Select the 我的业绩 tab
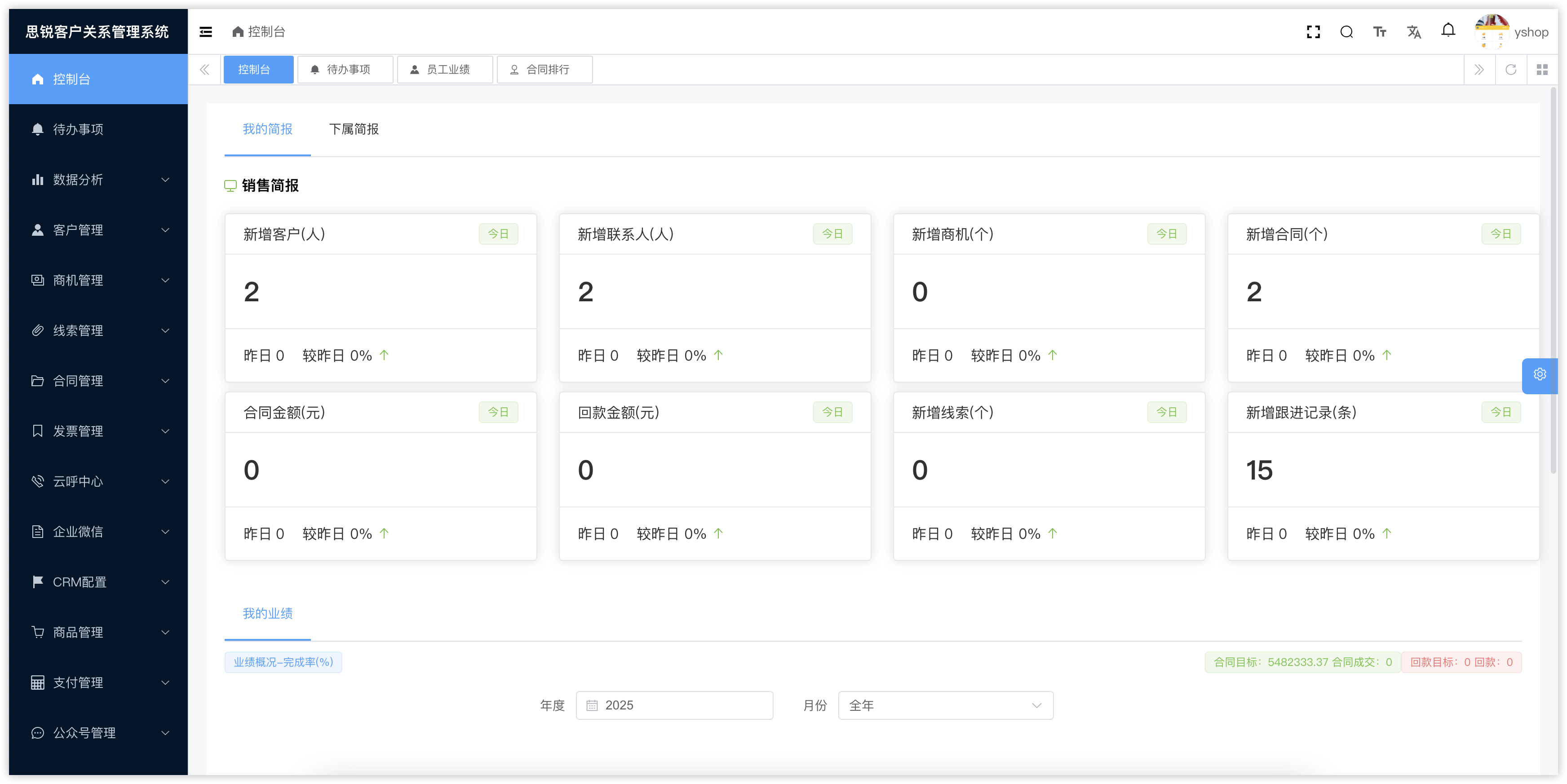 click(x=267, y=613)
